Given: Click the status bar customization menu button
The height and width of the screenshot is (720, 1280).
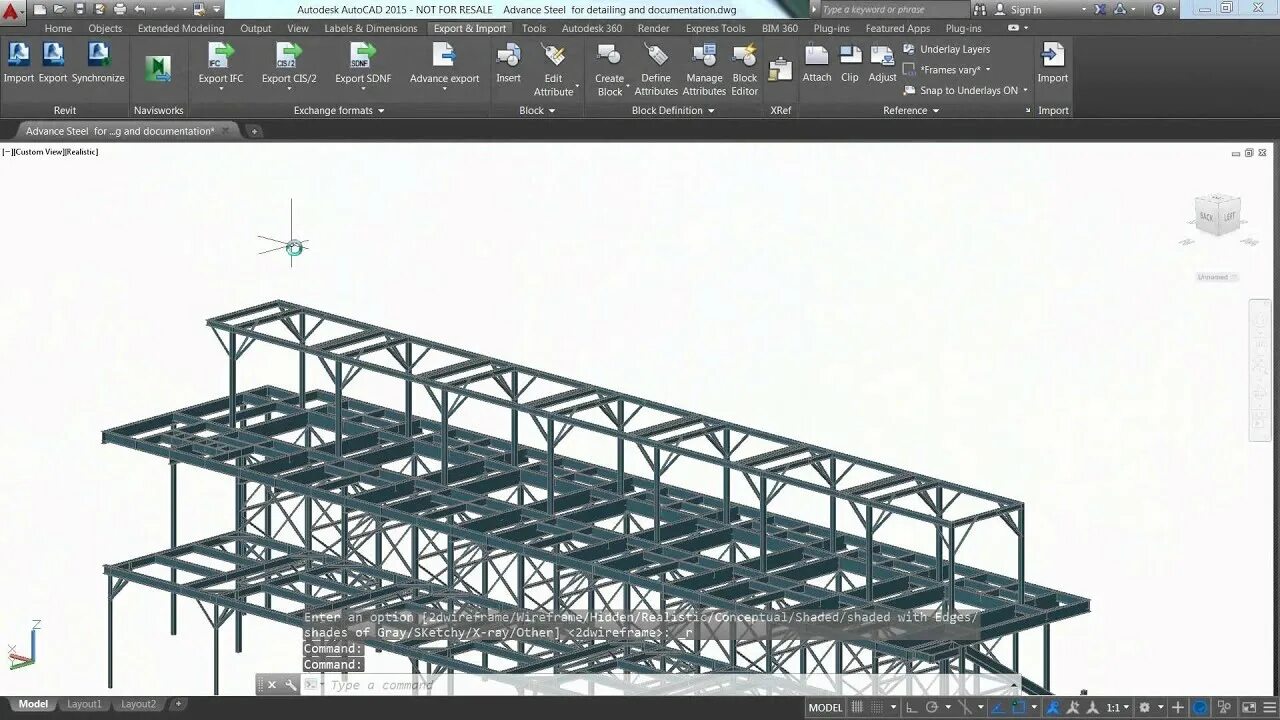Looking at the screenshot, I should click(x=1269, y=707).
